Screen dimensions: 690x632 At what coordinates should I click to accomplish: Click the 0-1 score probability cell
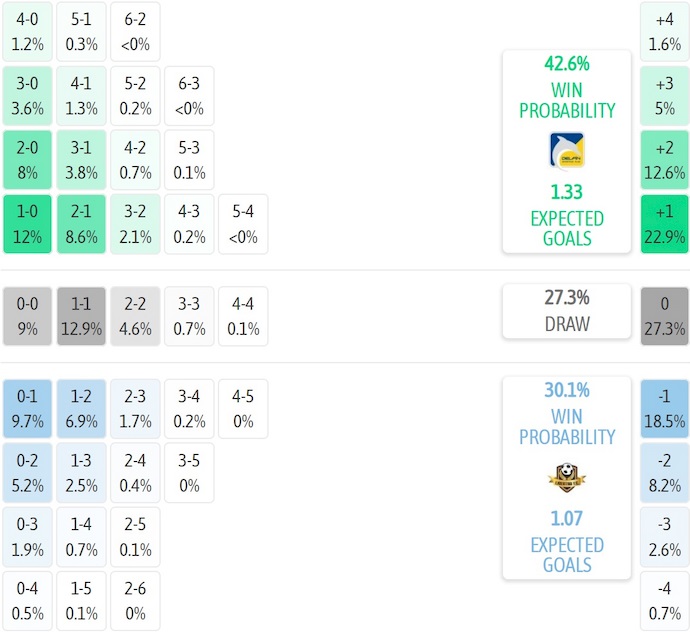(28, 409)
